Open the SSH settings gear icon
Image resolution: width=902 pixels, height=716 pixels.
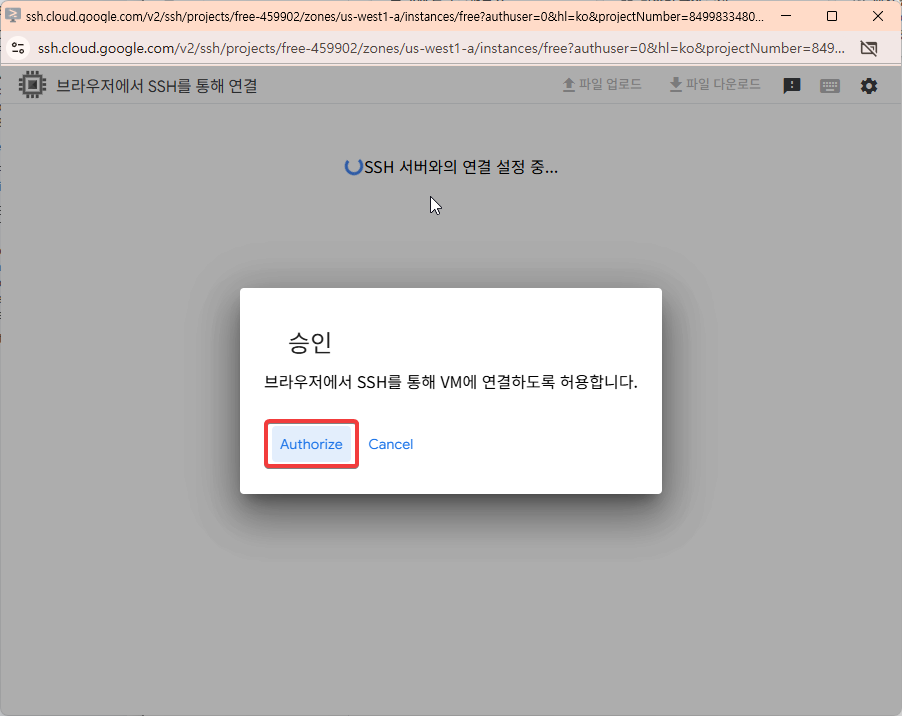coord(869,86)
